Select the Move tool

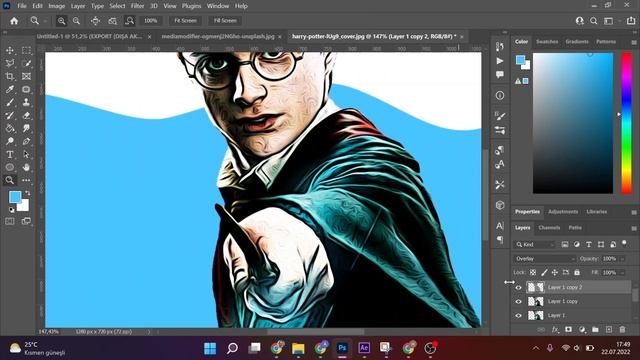10,50
